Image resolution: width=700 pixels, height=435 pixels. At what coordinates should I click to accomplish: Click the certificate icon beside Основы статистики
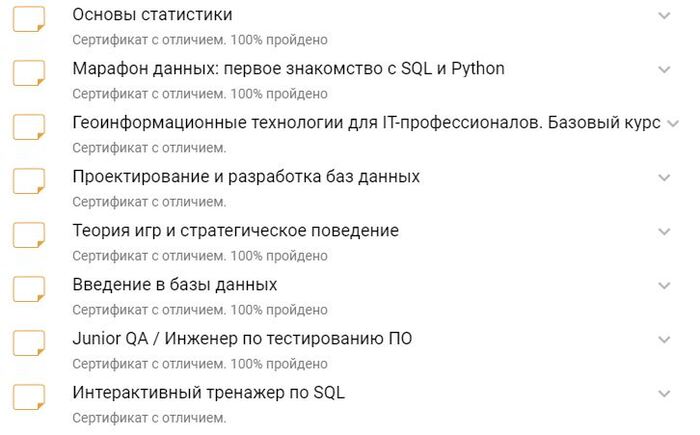tap(29, 20)
